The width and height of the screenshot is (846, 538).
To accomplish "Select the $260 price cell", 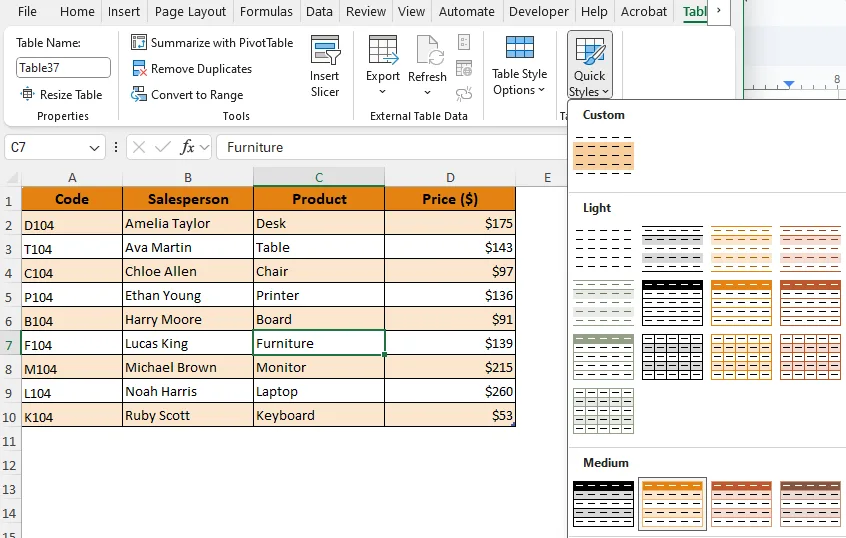I will point(450,391).
